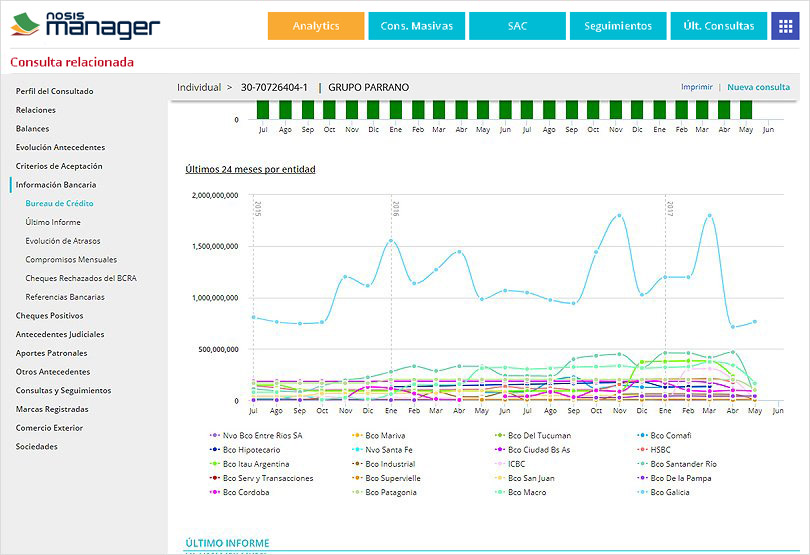Select Bureau de Crédito subsection

[x=59, y=203]
